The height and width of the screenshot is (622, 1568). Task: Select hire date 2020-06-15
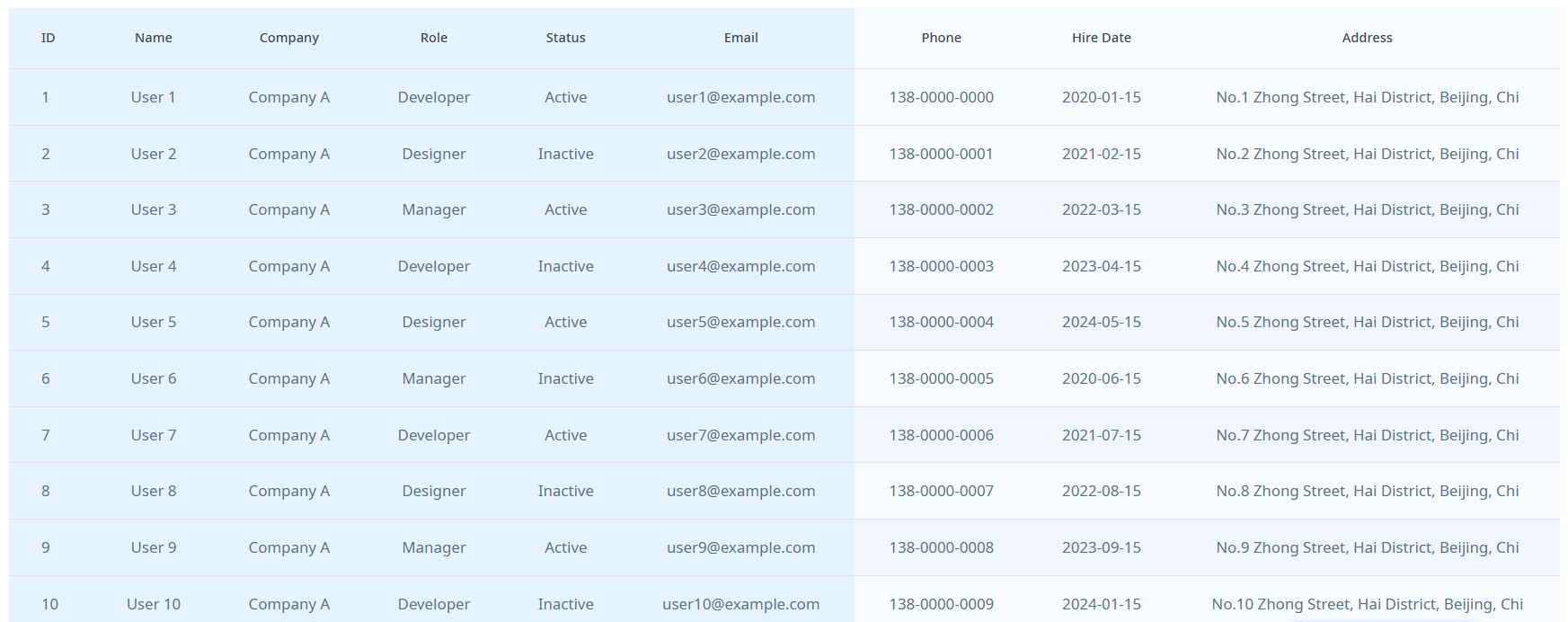coord(1102,378)
